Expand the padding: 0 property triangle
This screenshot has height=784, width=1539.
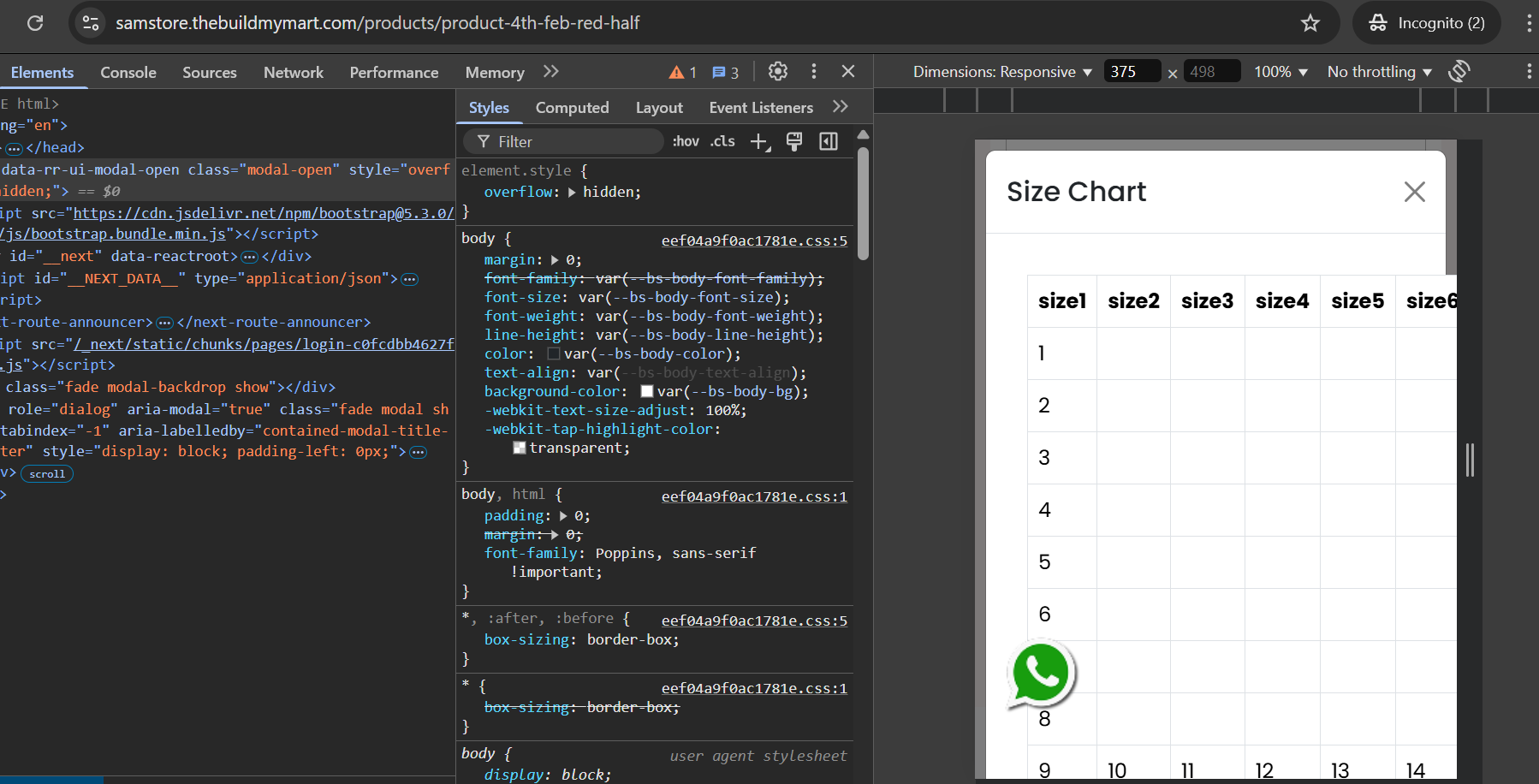(563, 516)
